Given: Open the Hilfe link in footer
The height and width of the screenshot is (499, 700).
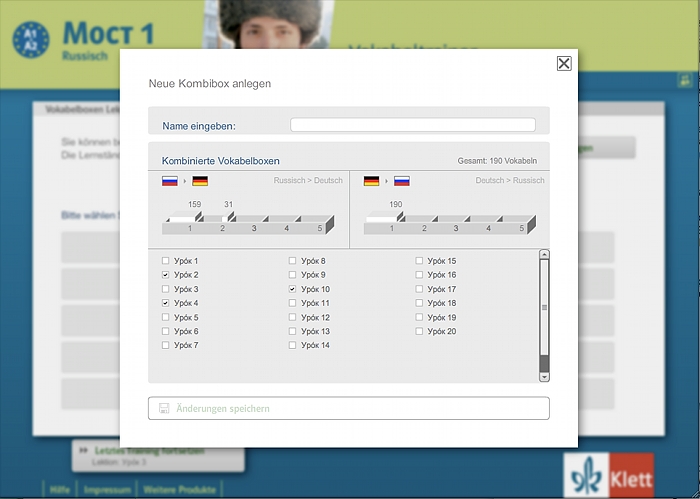Looking at the screenshot, I should point(59,490).
